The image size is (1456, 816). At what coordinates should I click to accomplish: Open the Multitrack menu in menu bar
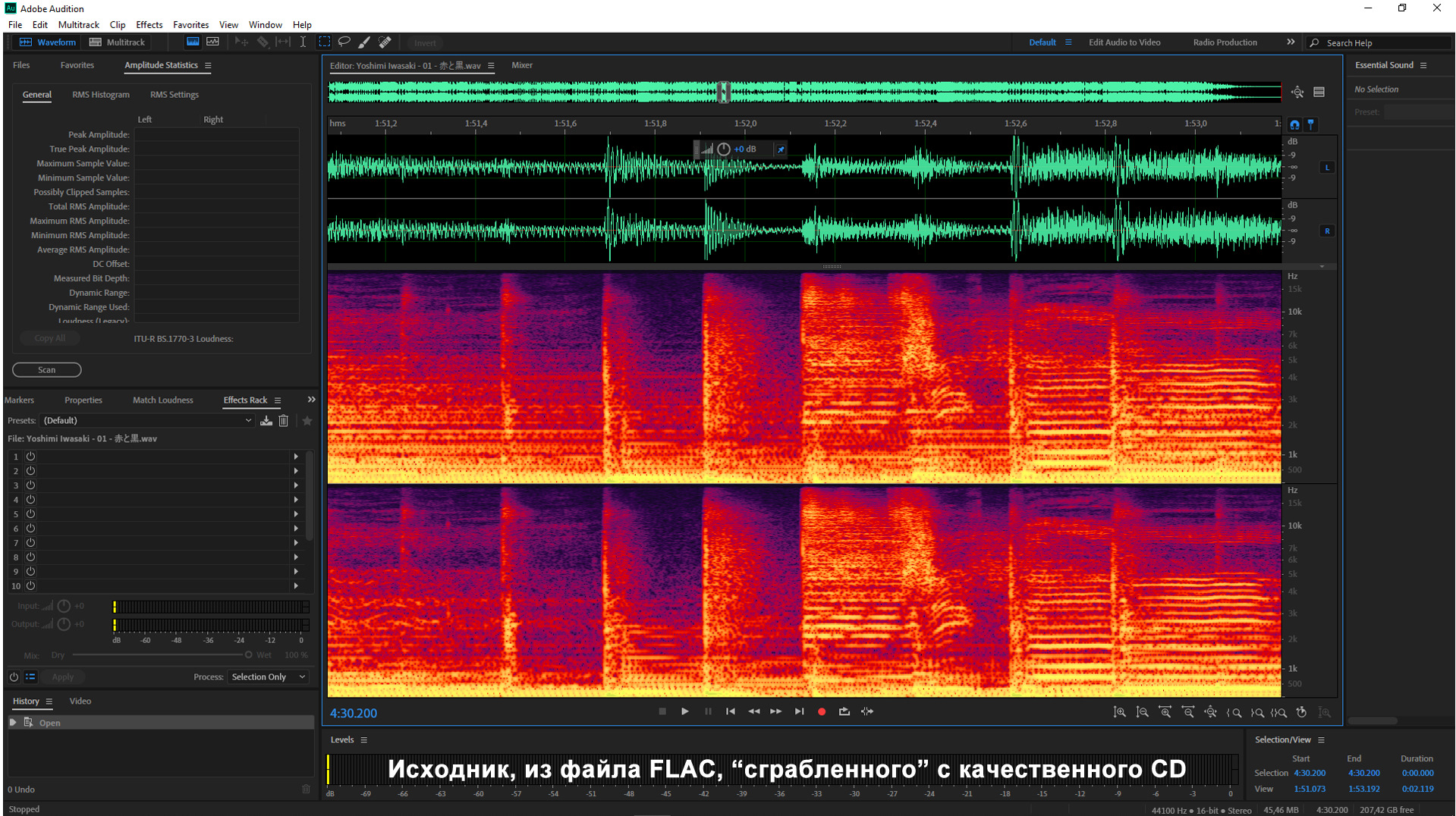pos(79,25)
